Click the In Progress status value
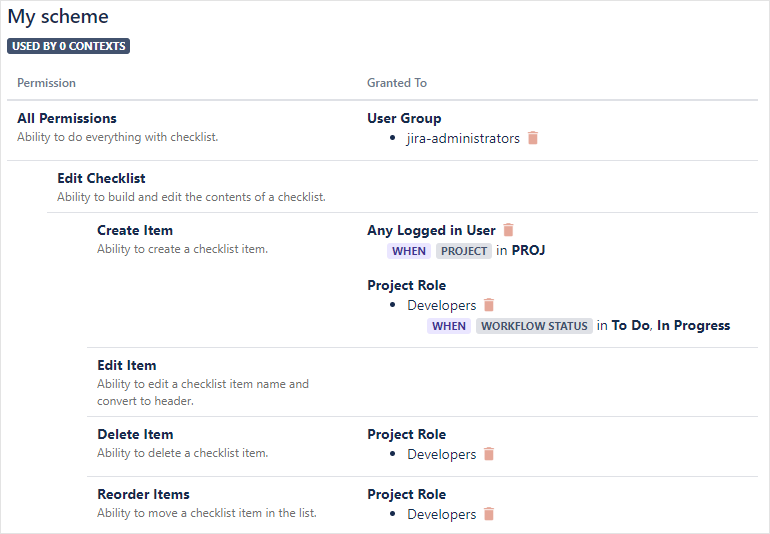The height and width of the screenshot is (534, 770). pos(694,325)
